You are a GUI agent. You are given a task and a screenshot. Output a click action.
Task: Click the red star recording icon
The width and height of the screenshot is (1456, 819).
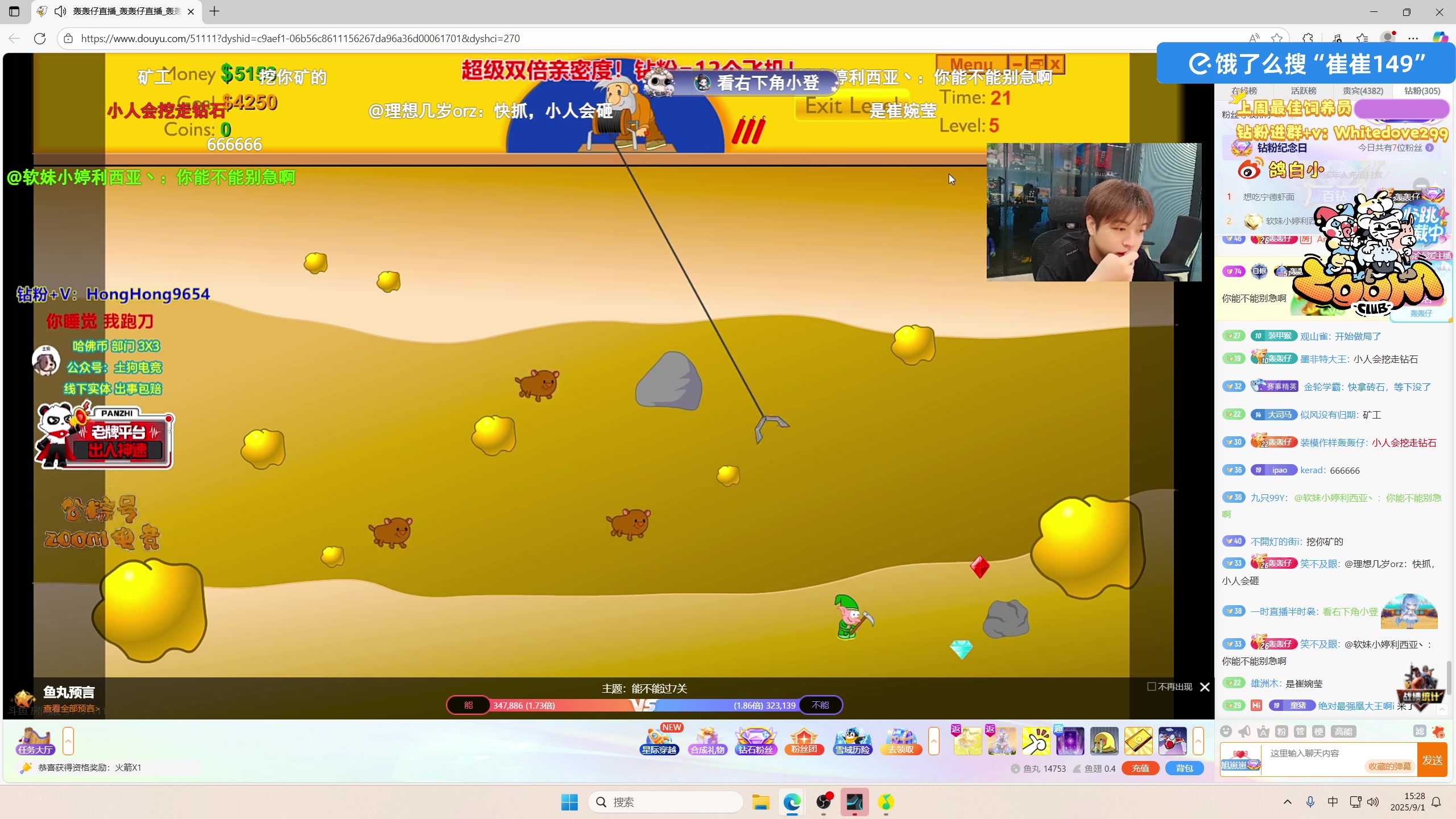point(1438,731)
